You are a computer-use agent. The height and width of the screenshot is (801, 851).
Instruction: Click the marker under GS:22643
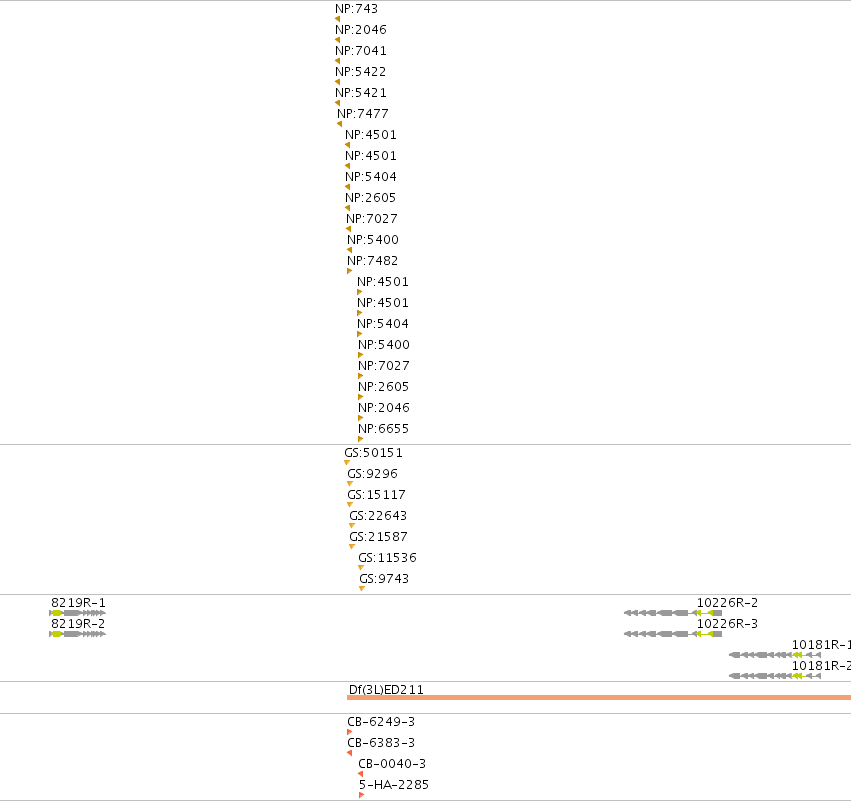click(352, 526)
